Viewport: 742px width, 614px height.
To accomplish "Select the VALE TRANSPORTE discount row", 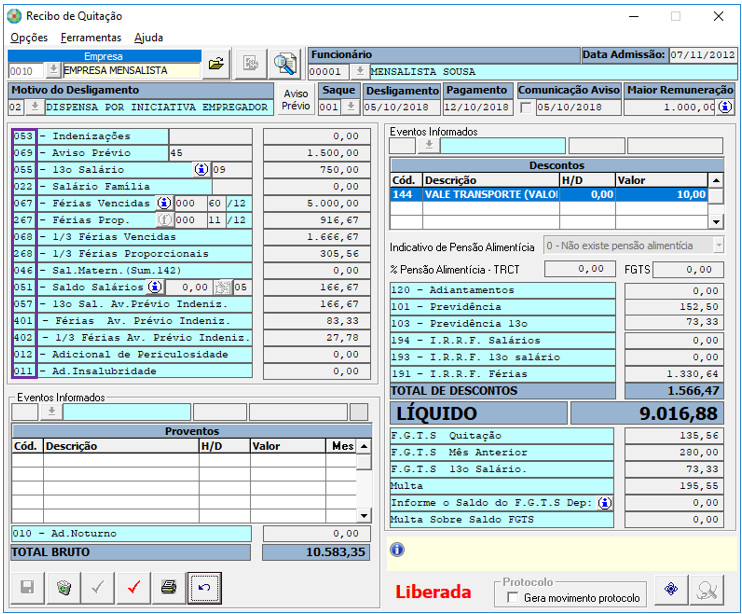I will point(549,194).
